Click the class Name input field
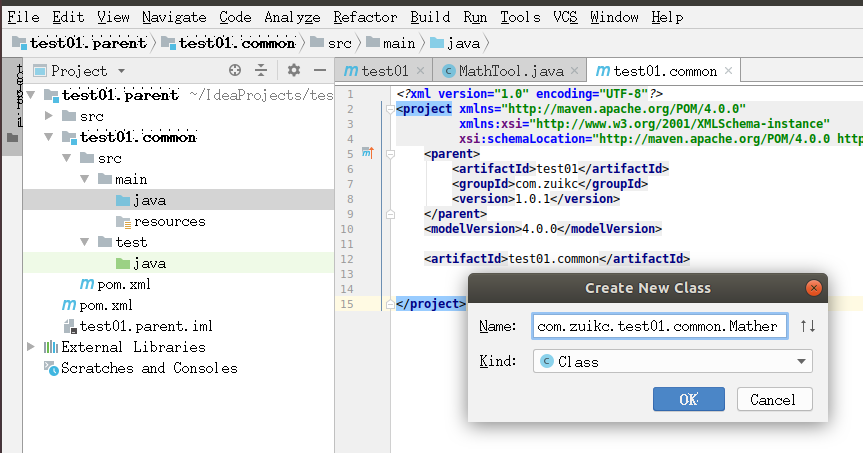This screenshot has height=453, width=863. click(660, 326)
